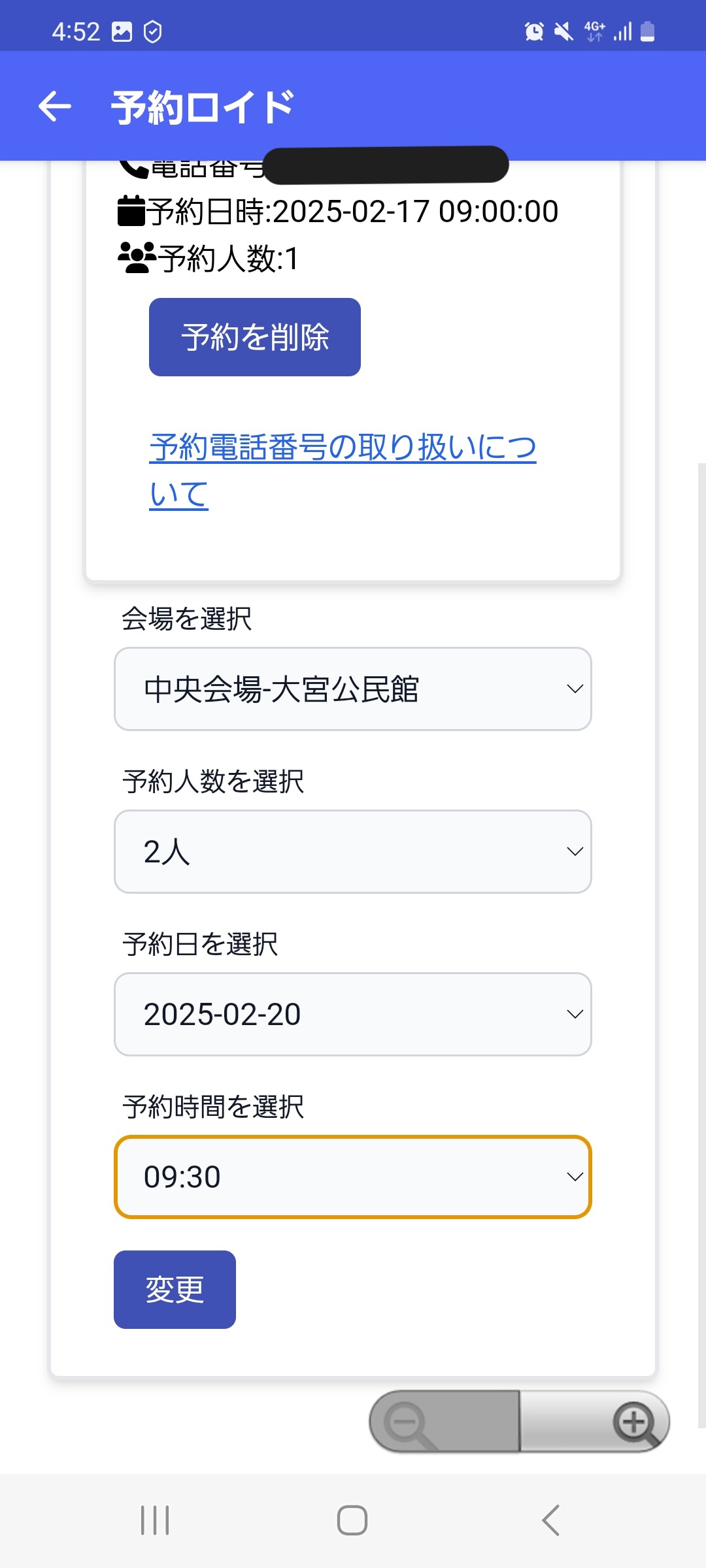Open the 予約人数を選択 dropdown showing 2人
Viewport: 706px width, 1568px height.
tap(353, 851)
